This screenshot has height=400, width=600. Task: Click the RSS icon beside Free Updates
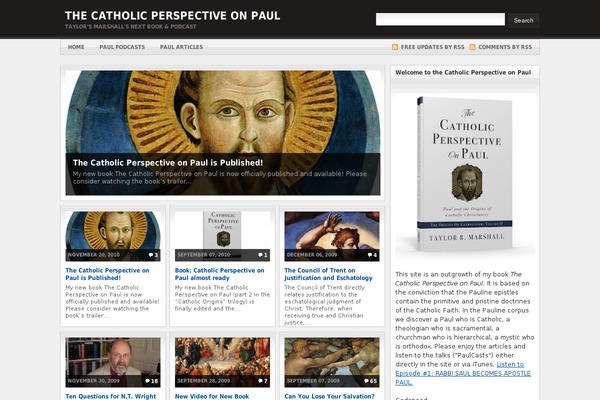pyautogui.click(x=395, y=47)
